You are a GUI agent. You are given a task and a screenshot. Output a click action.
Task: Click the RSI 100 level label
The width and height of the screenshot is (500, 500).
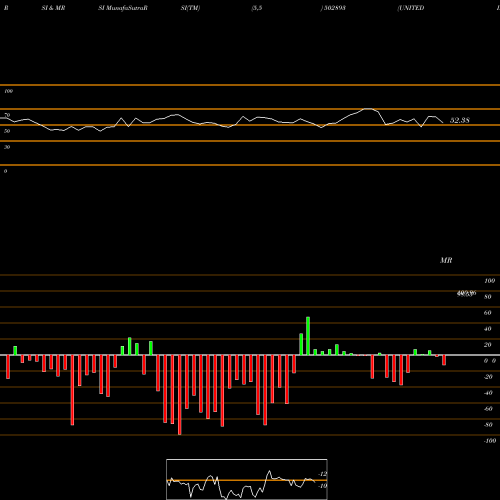pos(8,91)
